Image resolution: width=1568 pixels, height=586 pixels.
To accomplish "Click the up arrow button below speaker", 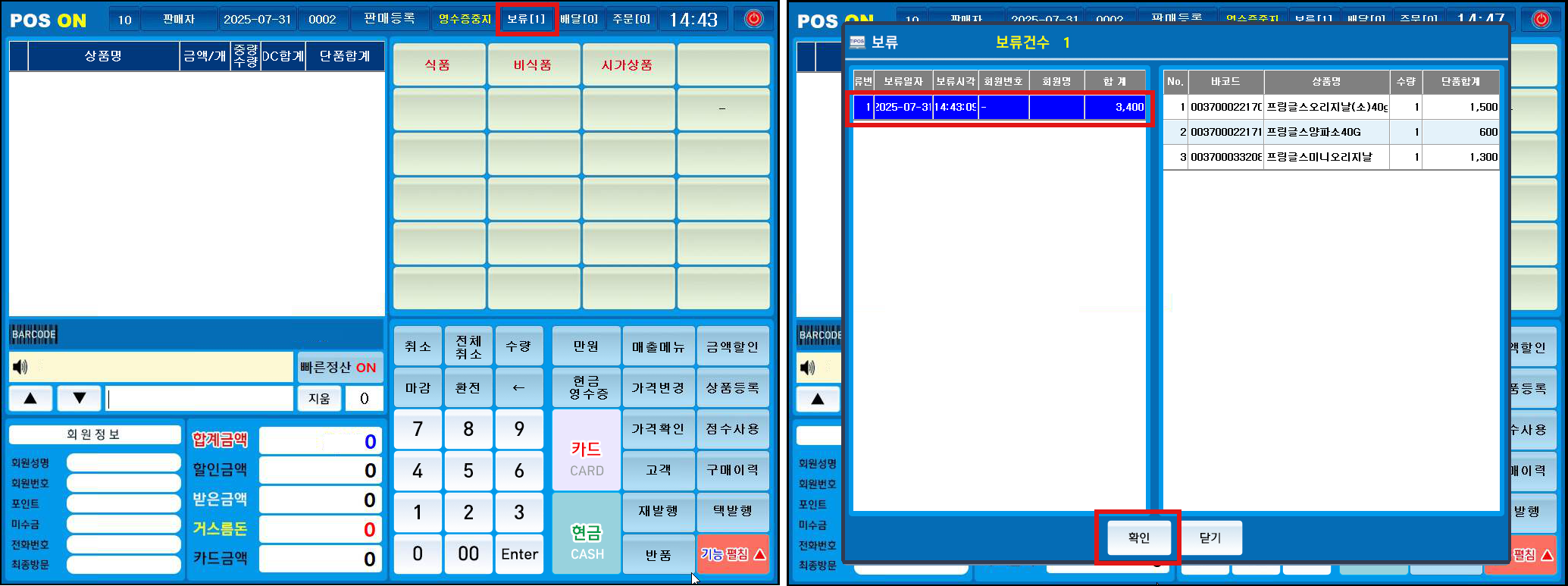I will 30,398.
